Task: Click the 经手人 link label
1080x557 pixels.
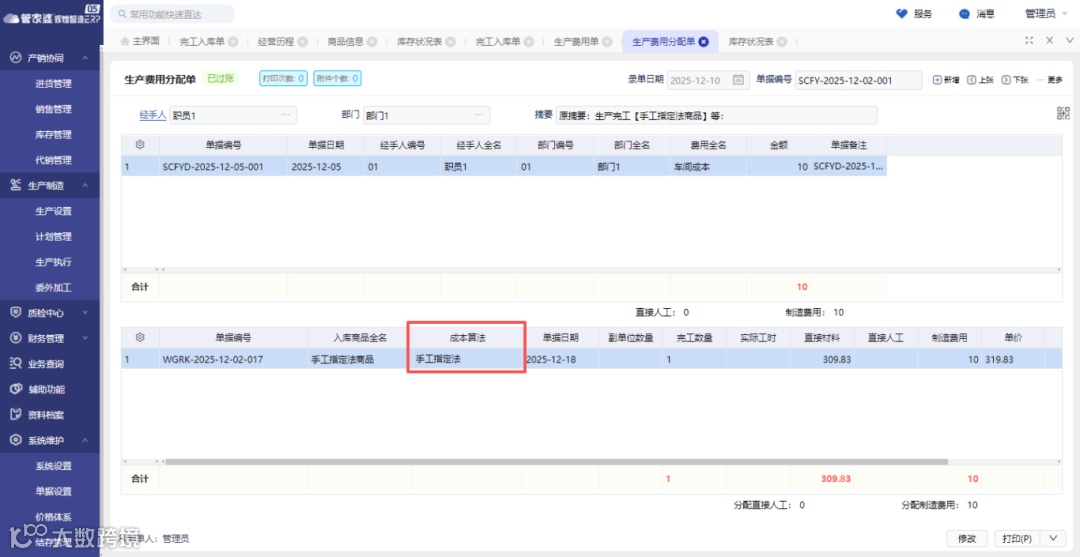Action: [154, 115]
